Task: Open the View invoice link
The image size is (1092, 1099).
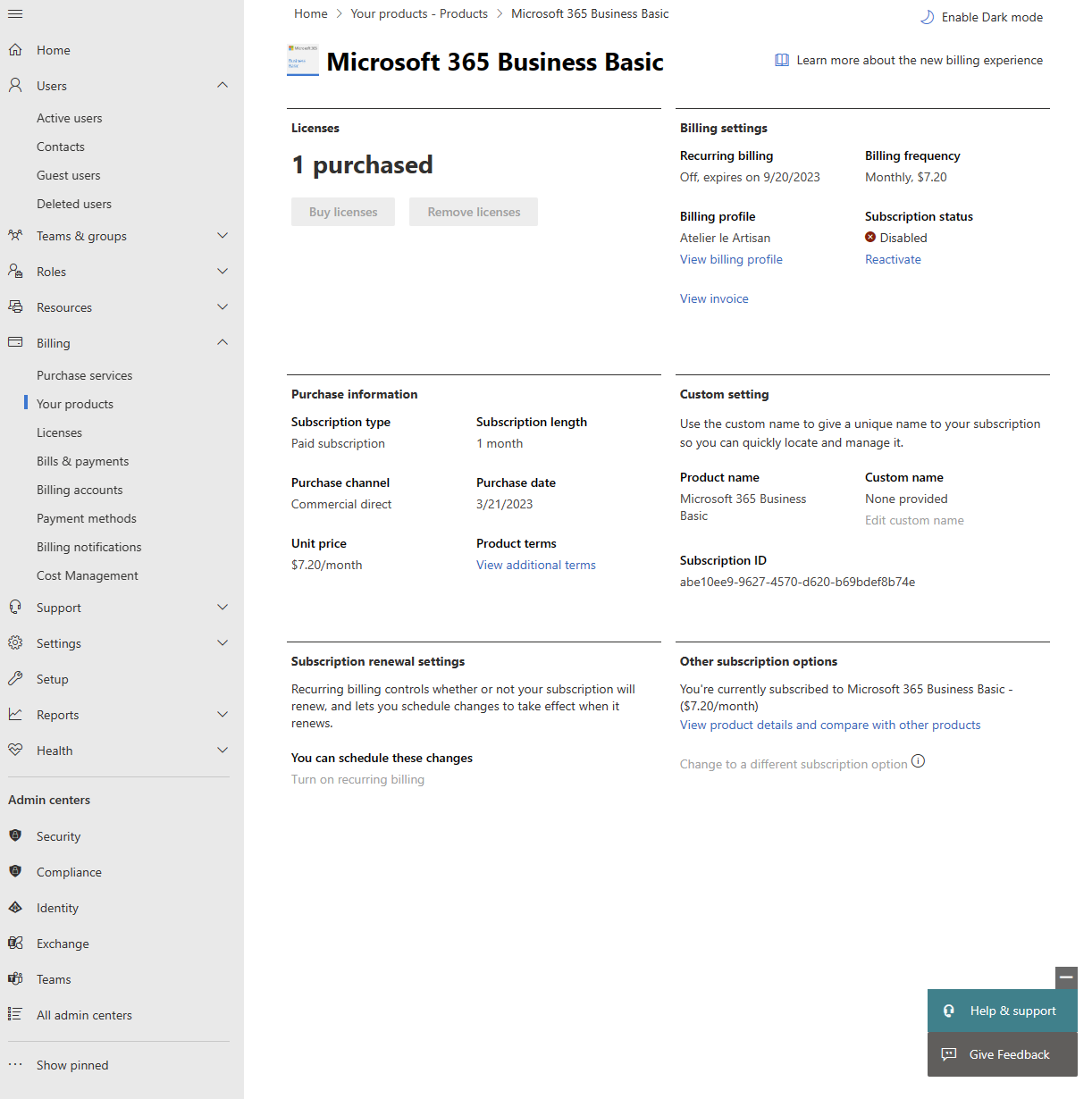Action: [x=713, y=298]
